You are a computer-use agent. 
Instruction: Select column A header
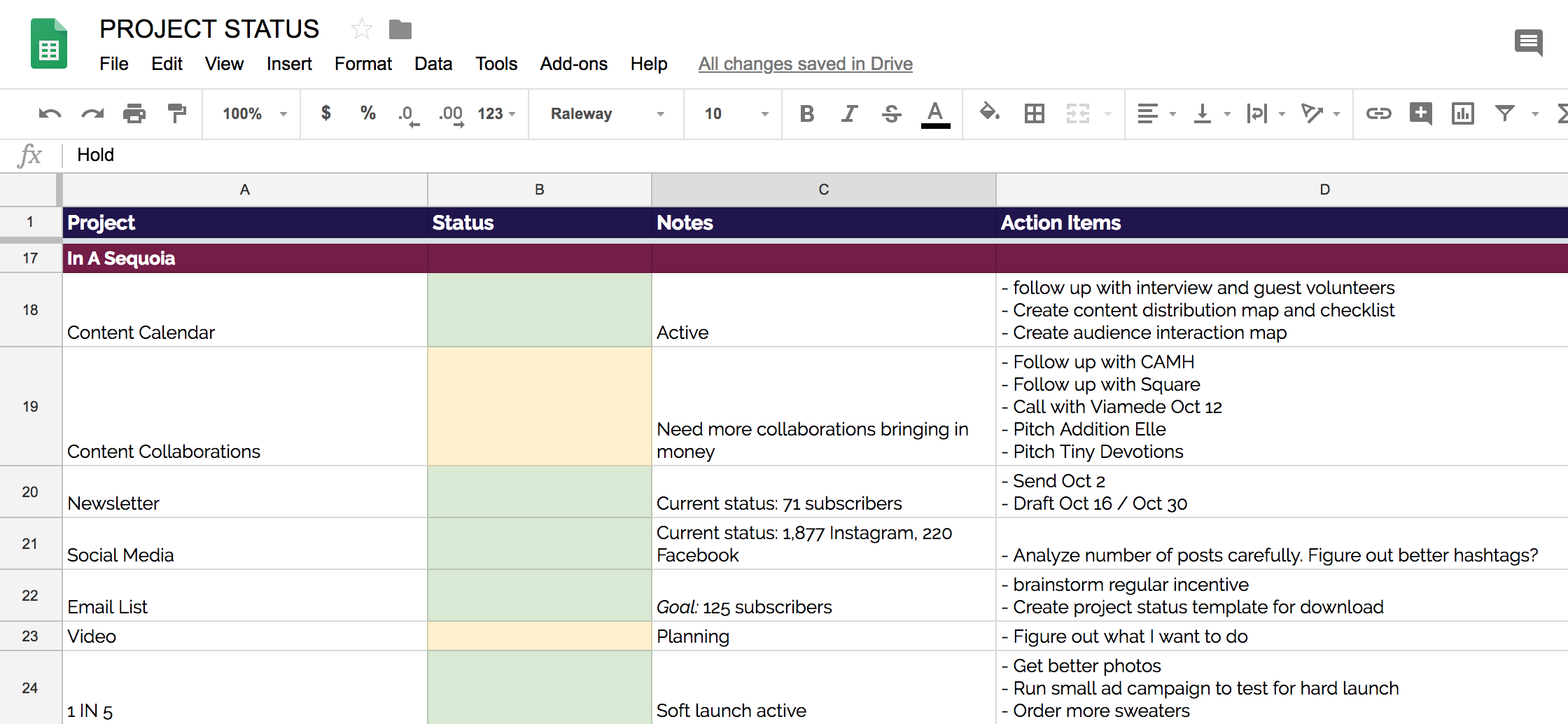pyautogui.click(x=245, y=190)
